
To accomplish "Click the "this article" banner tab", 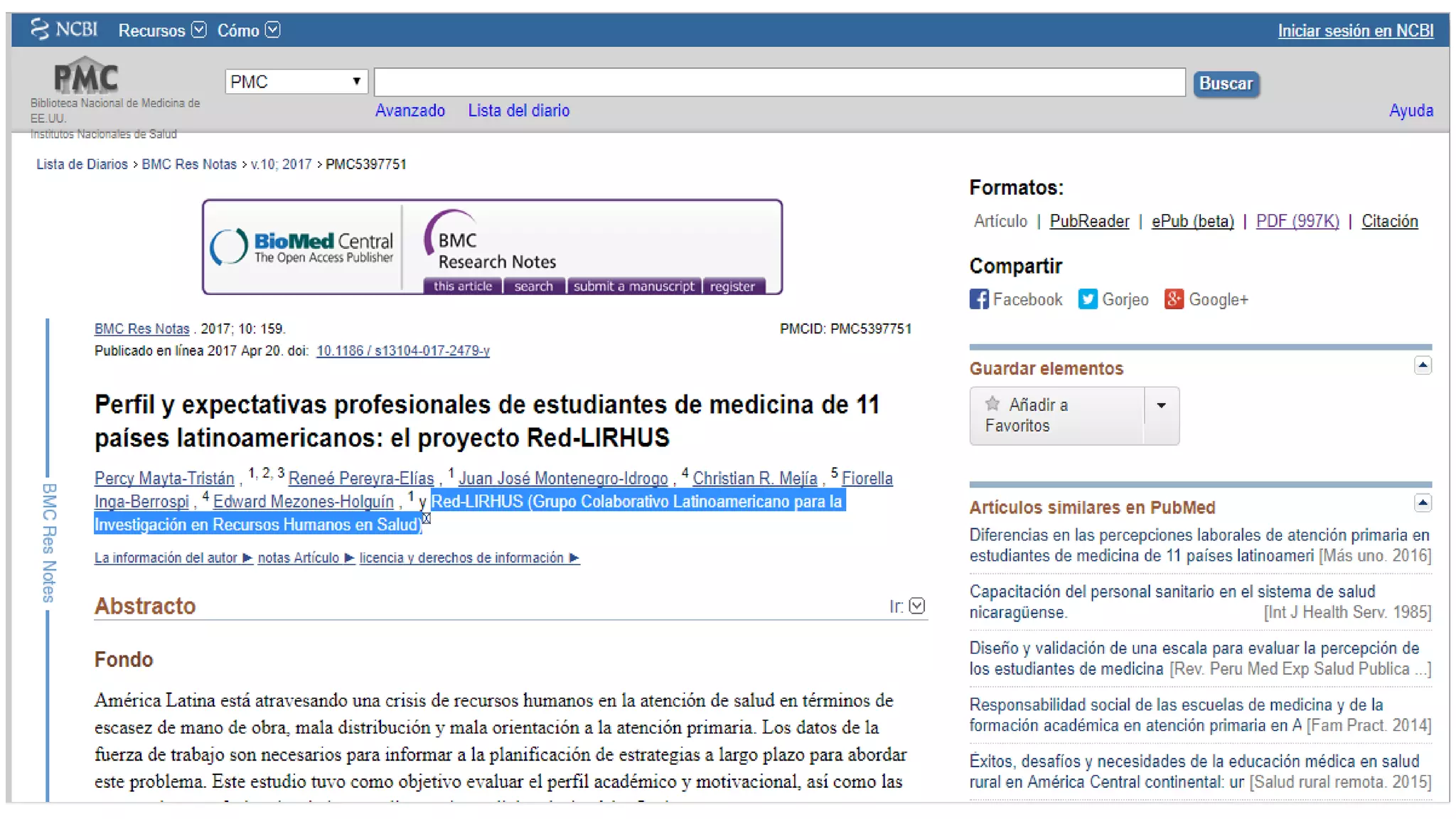I will (x=463, y=286).
